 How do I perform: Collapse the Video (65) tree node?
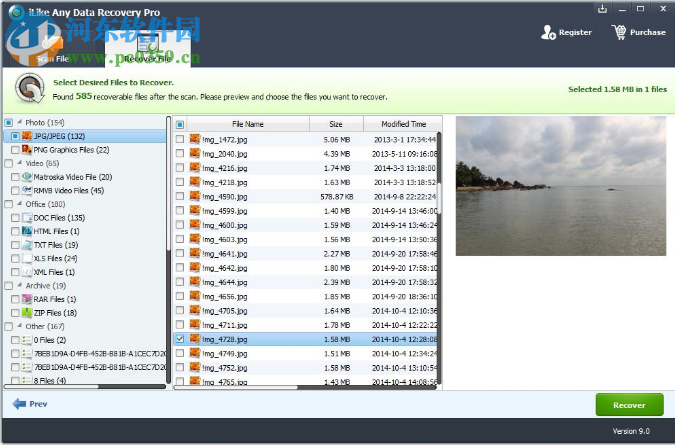tap(19, 163)
